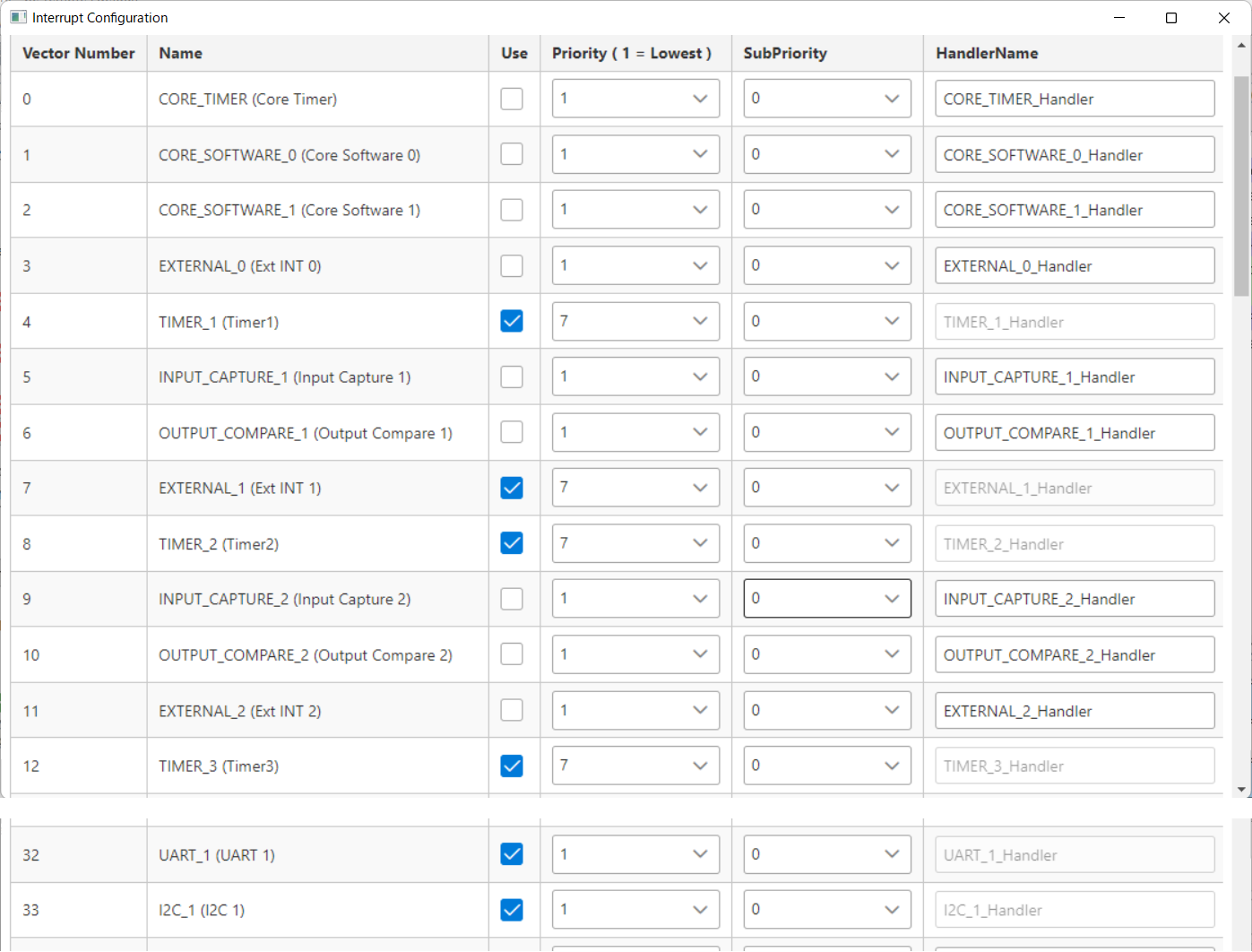1252x952 pixels.
Task: Expand the INPUT_CAPTURE_2 SubPriority dropdown
Action: click(826, 599)
